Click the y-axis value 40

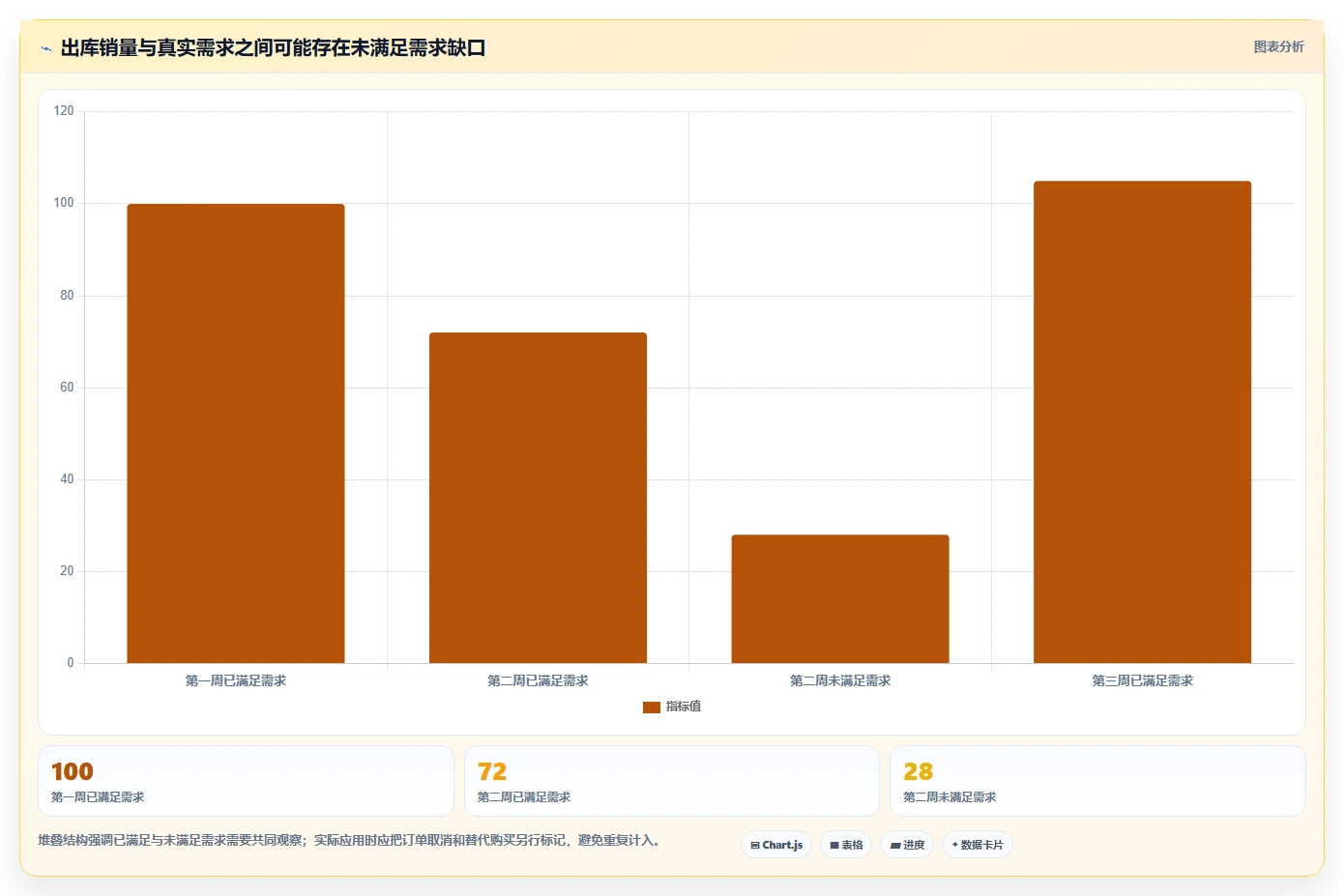[67, 479]
